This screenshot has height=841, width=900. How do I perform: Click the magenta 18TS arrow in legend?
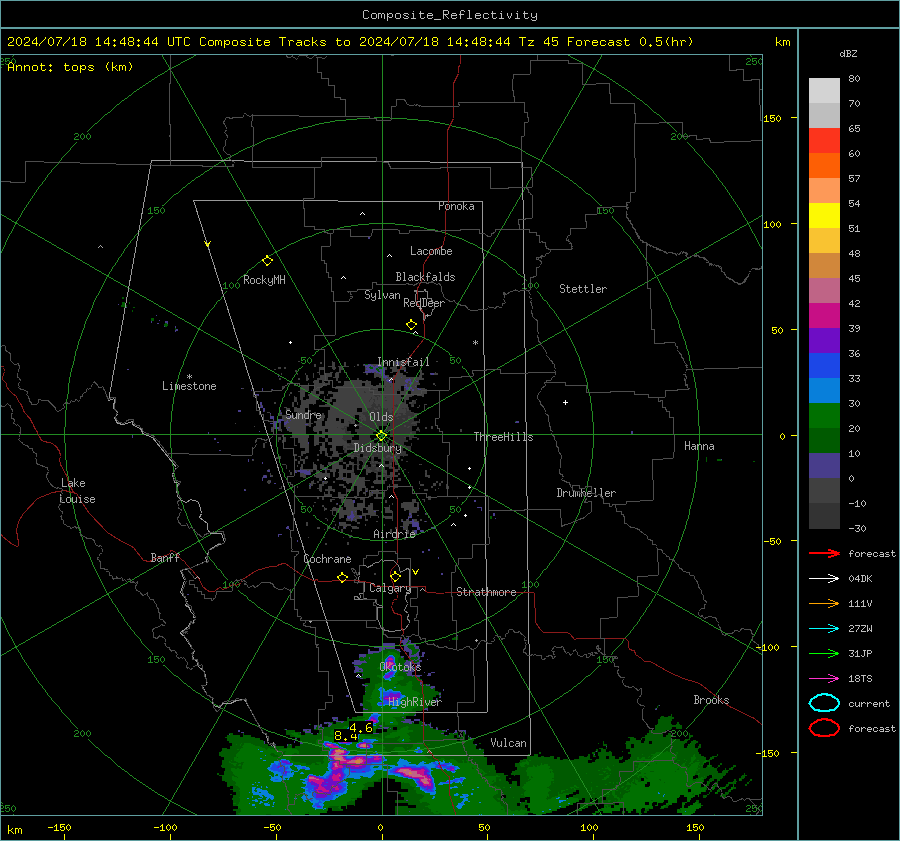[x=824, y=679]
